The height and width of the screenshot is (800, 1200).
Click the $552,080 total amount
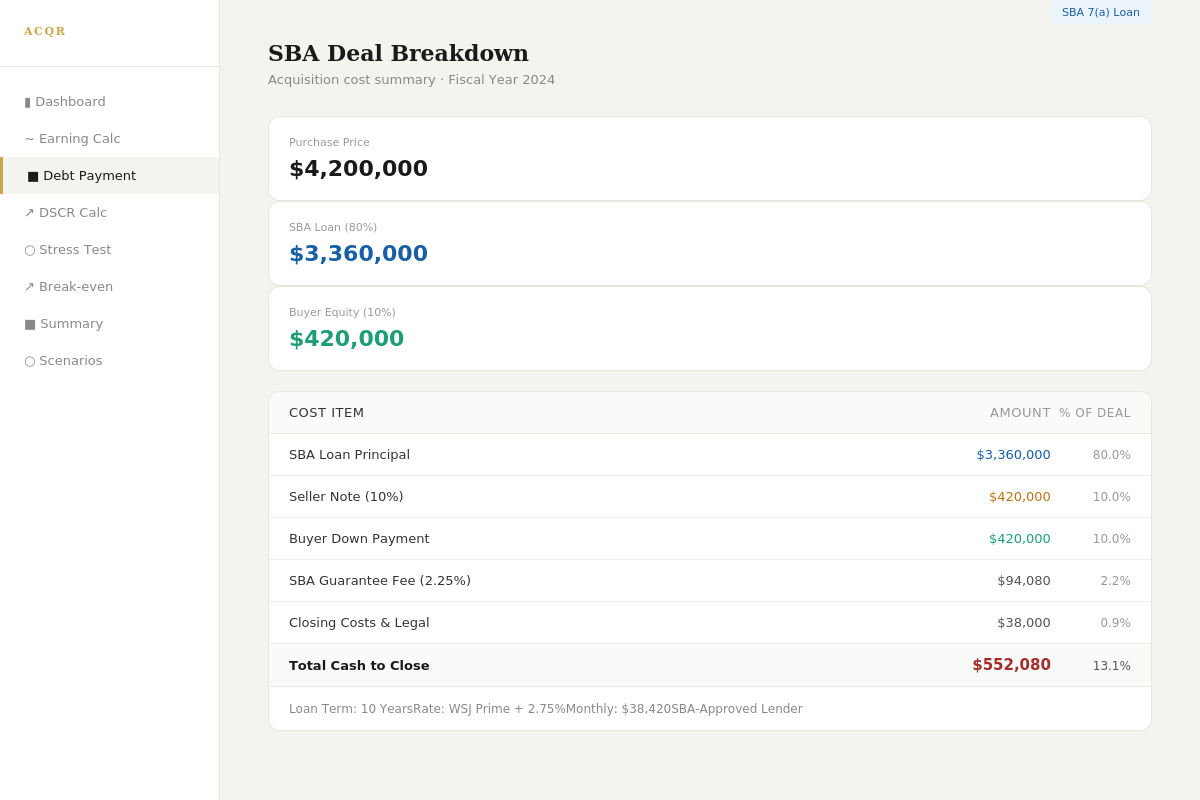[1011, 665]
